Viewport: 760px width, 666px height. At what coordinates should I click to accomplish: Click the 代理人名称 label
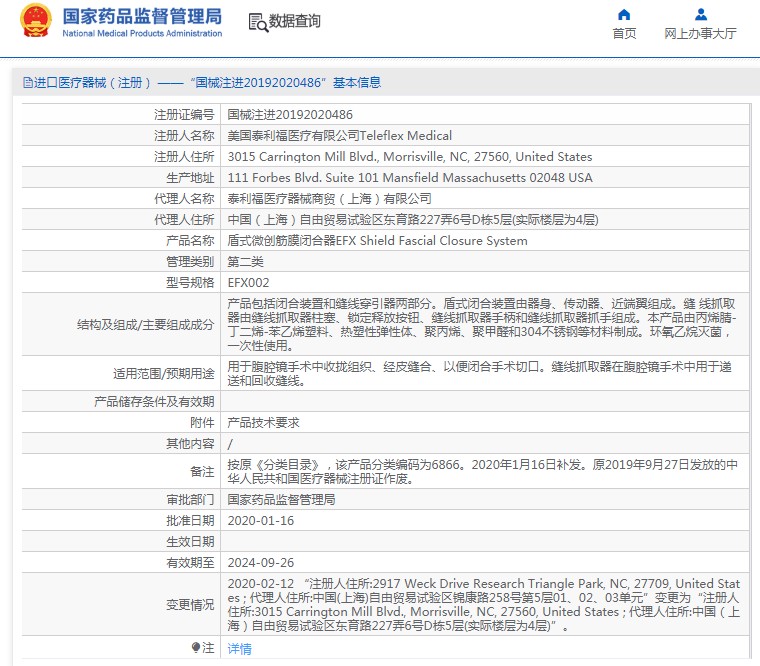point(184,199)
